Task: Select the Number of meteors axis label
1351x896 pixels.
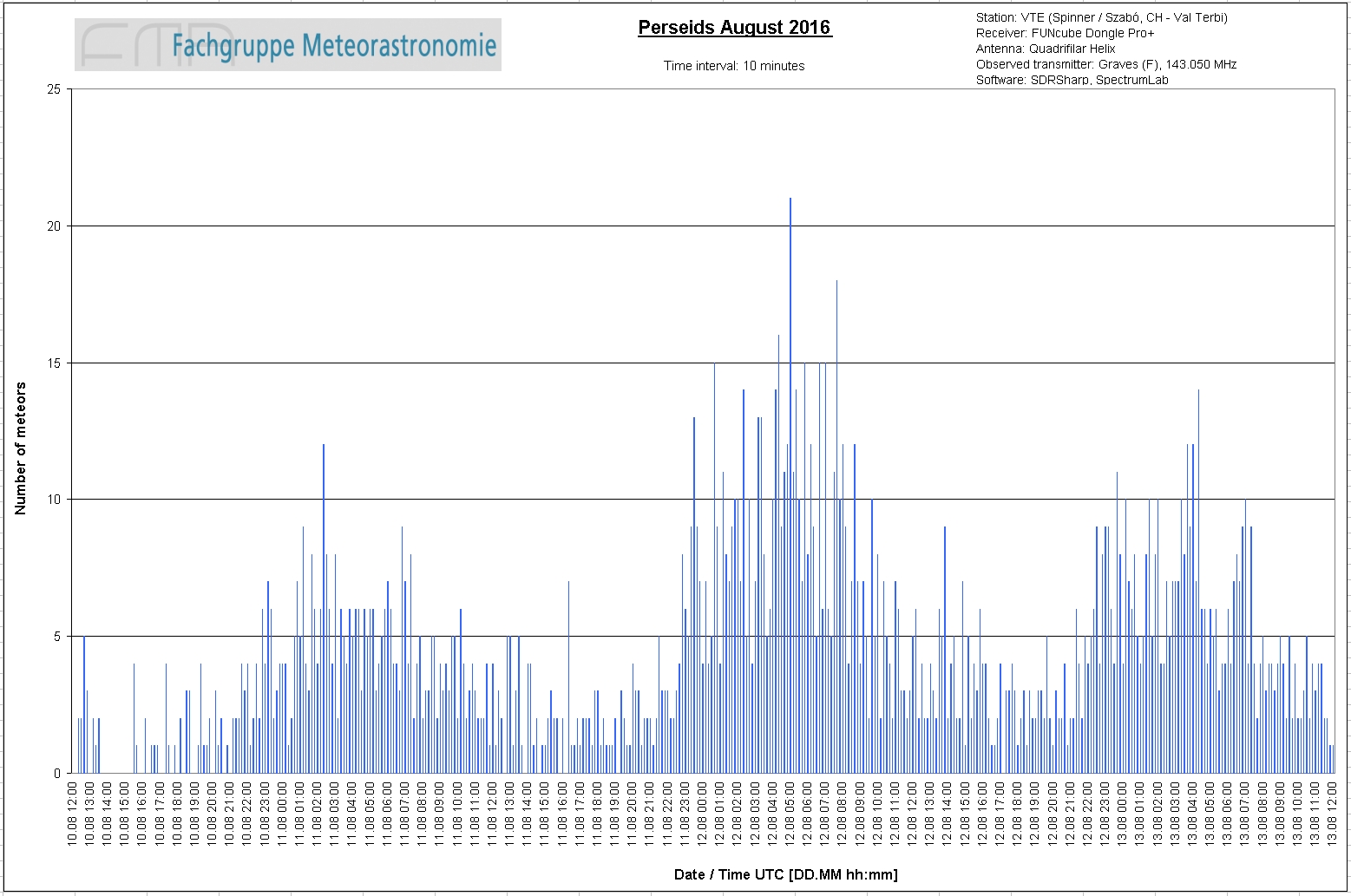Action: pyautogui.click(x=21, y=448)
